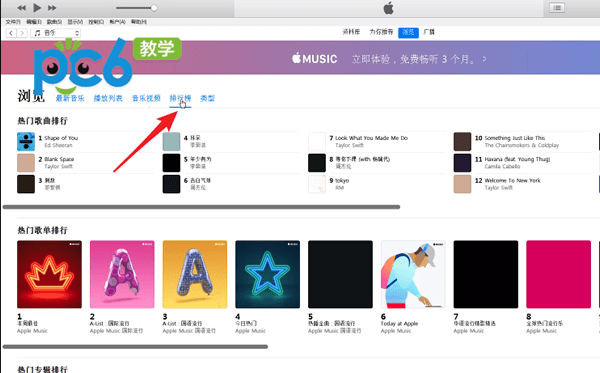The width and height of the screenshot is (600, 373).
Task: Open playlist 5 dark cover
Action: pyautogui.click(x=340, y=274)
